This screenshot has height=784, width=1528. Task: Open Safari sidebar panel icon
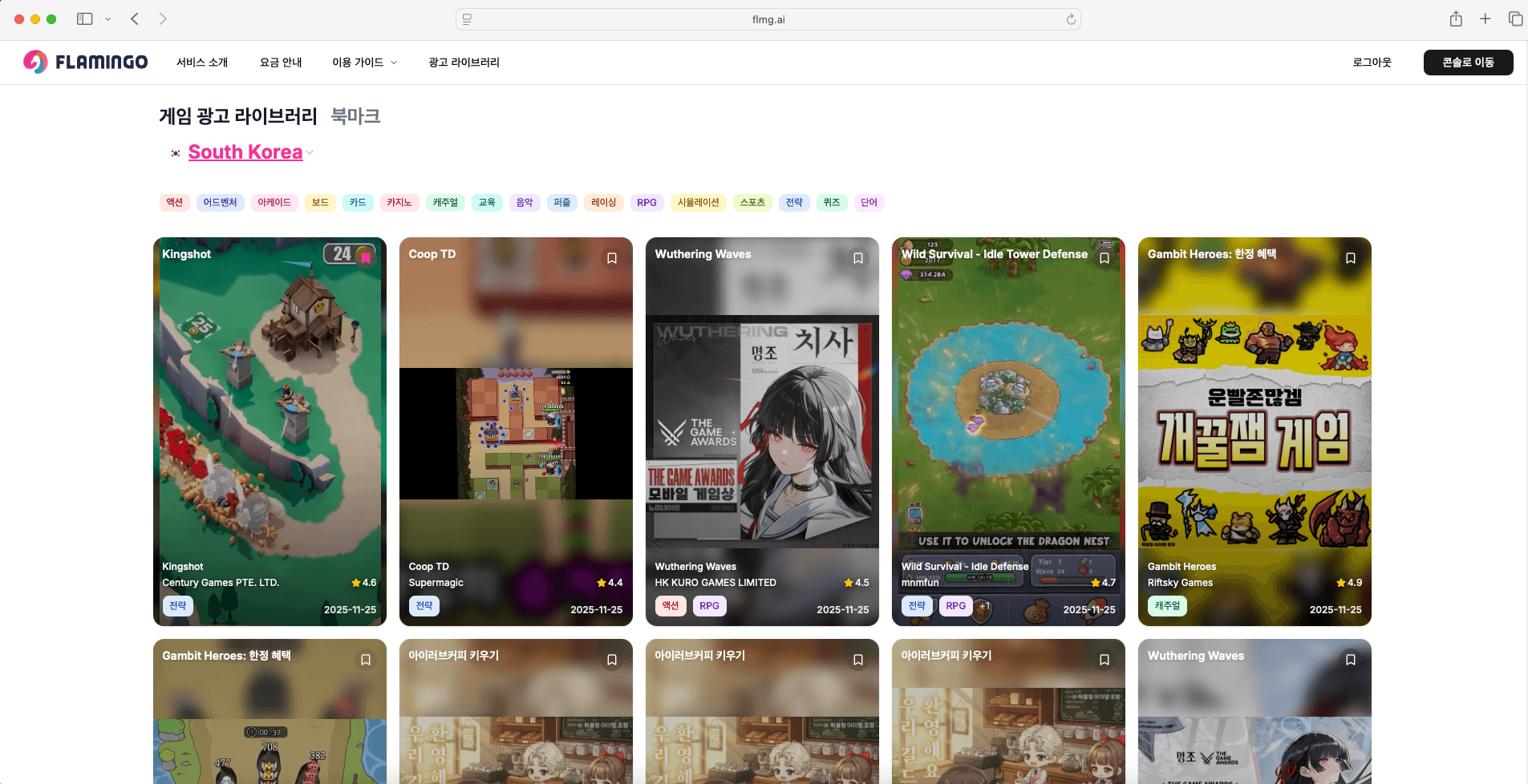coord(84,18)
